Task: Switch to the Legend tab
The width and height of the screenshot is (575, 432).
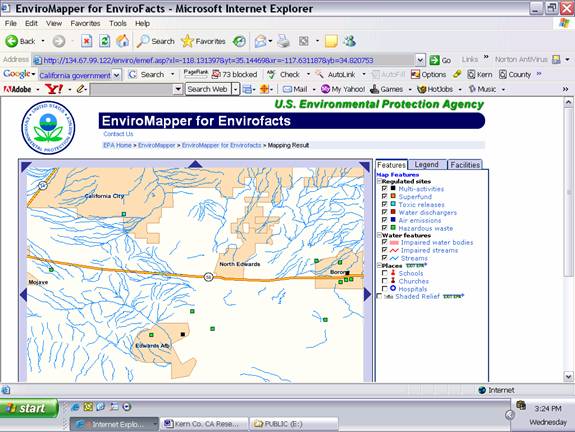Action: [x=427, y=165]
